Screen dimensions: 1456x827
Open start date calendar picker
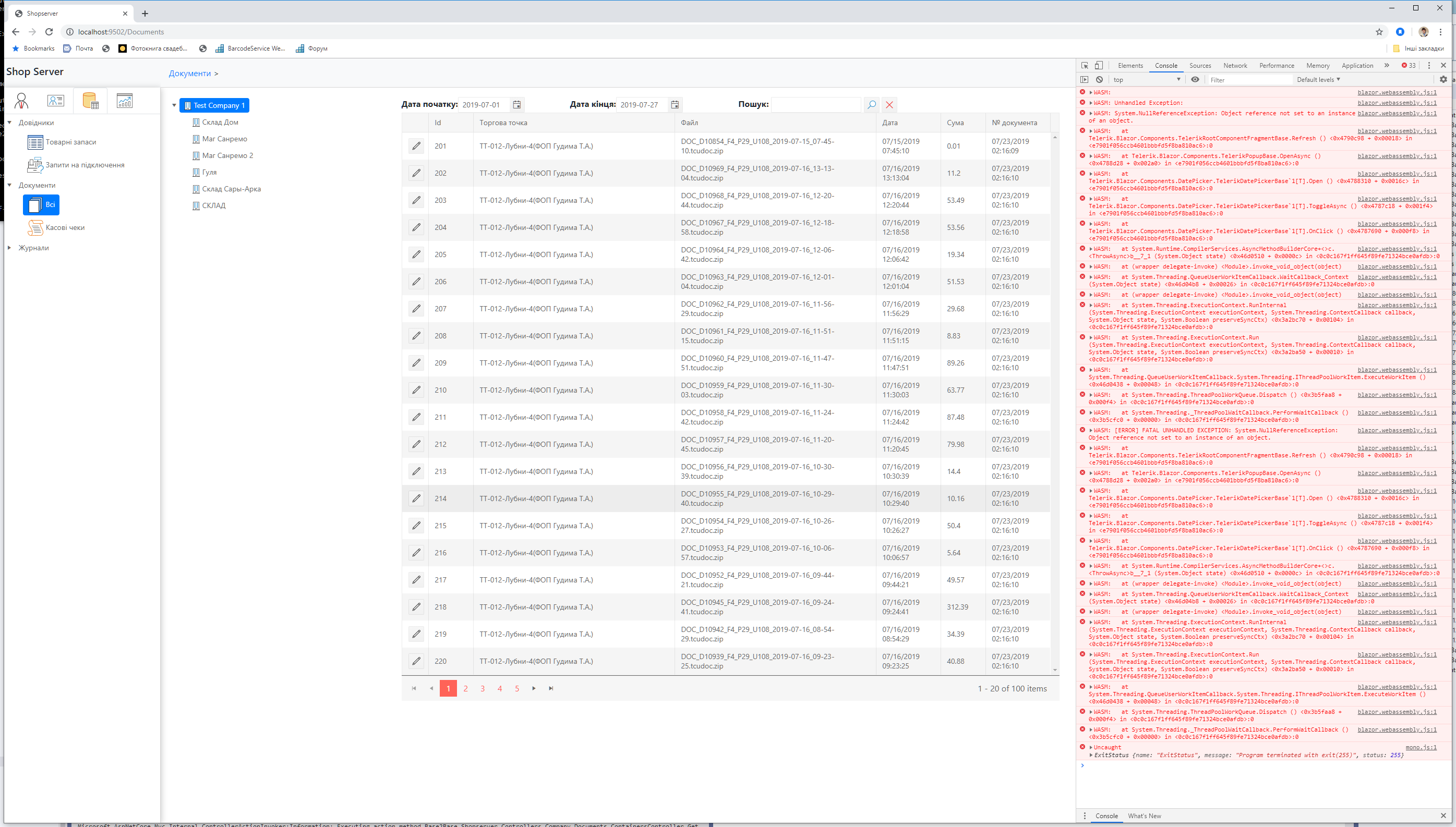pos(516,104)
